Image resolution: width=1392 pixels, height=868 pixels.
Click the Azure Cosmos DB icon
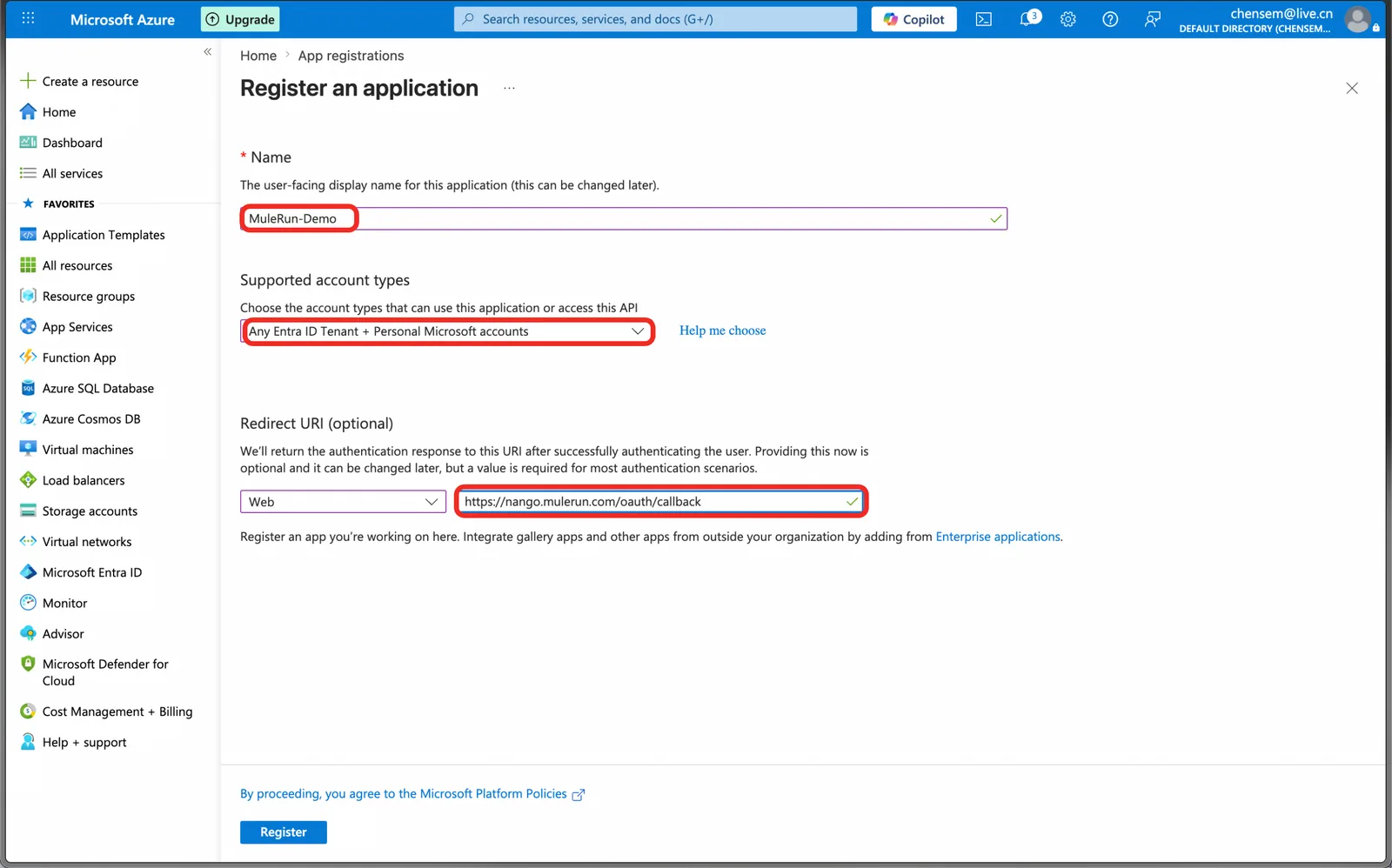(x=28, y=418)
